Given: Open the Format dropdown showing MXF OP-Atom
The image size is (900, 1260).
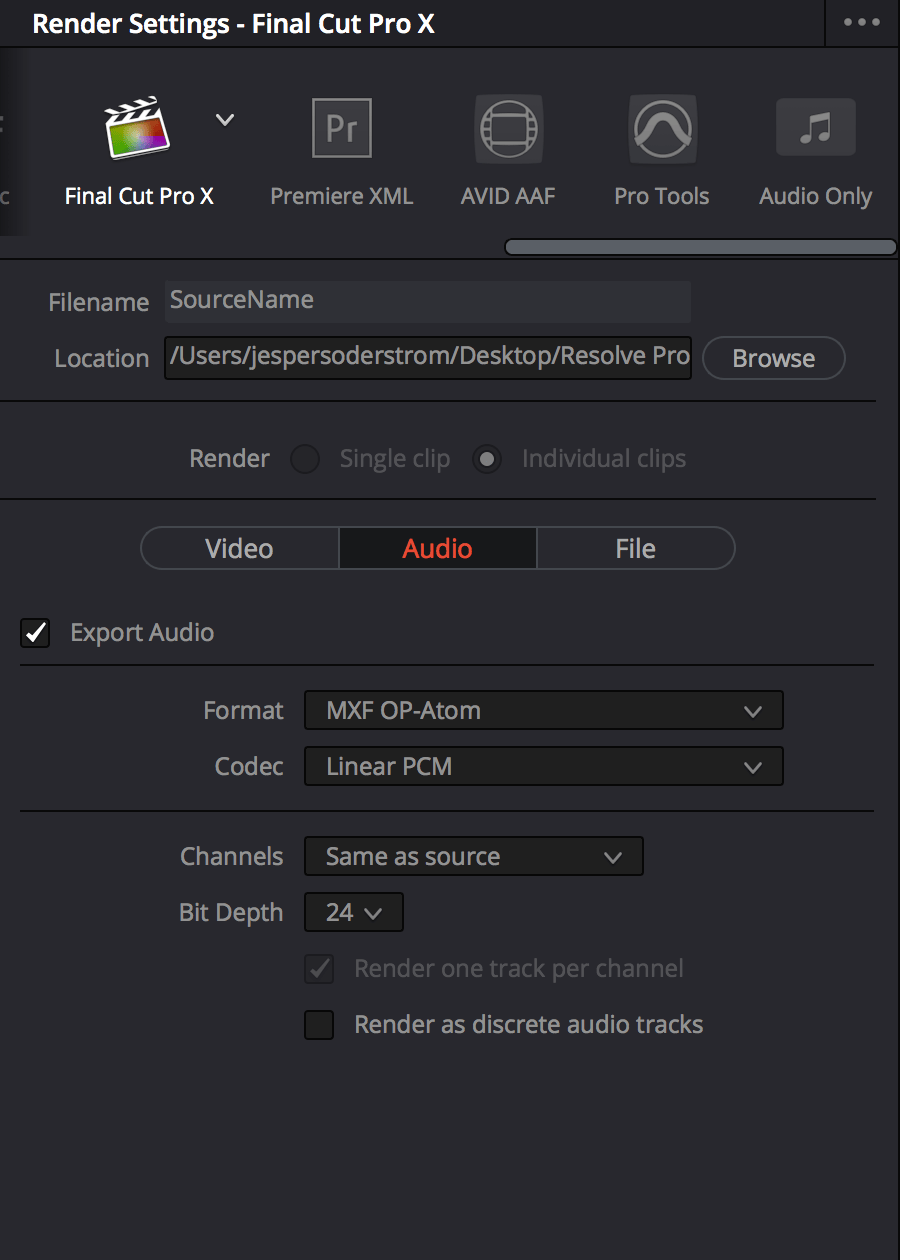Looking at the screenshot, I should click(x=544, y=711).
